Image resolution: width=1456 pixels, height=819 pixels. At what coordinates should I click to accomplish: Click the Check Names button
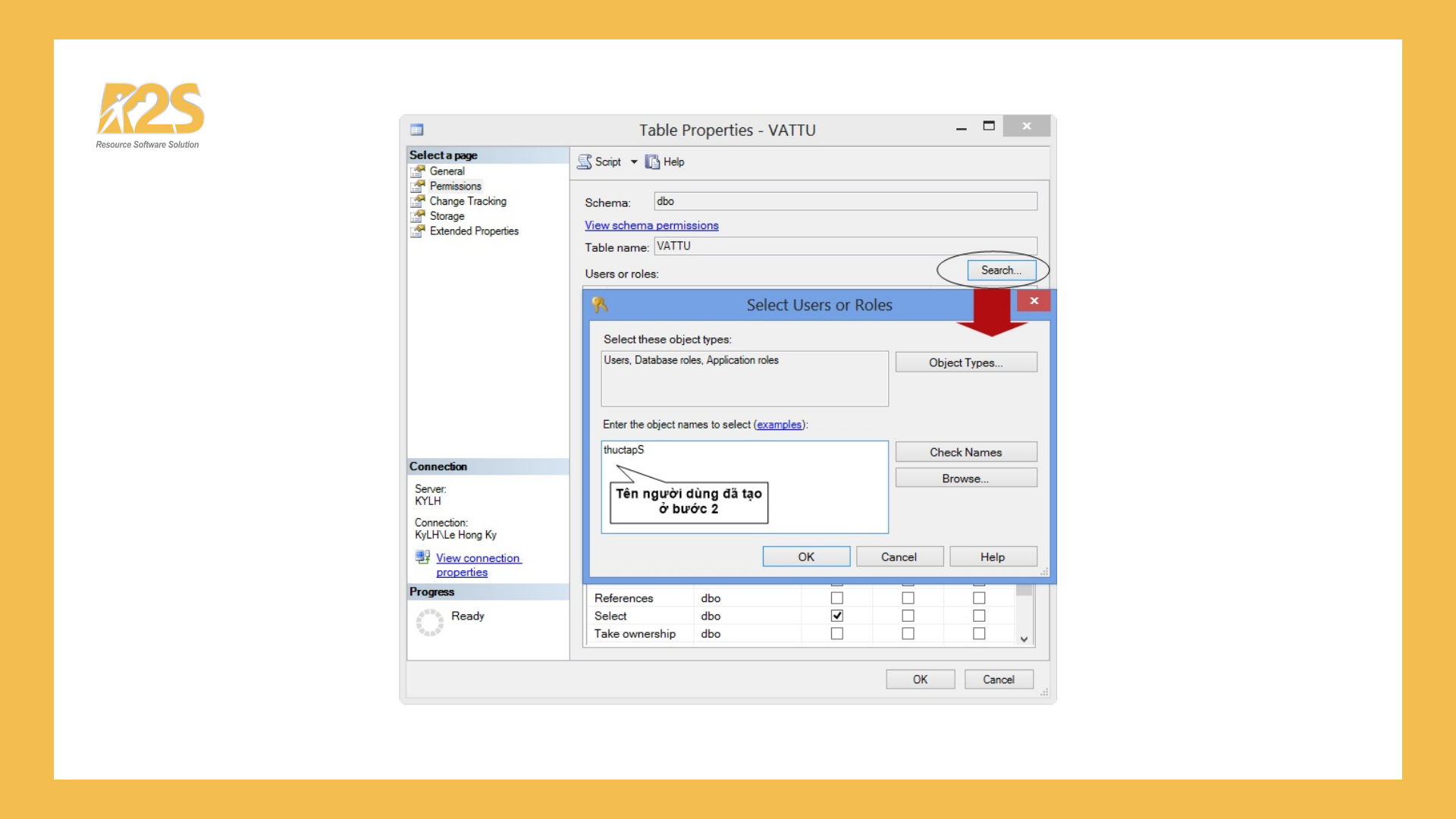pos(965,451)
